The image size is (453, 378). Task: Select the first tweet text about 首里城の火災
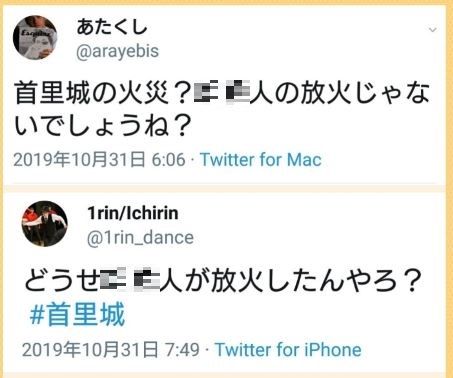tap(222, 110)
